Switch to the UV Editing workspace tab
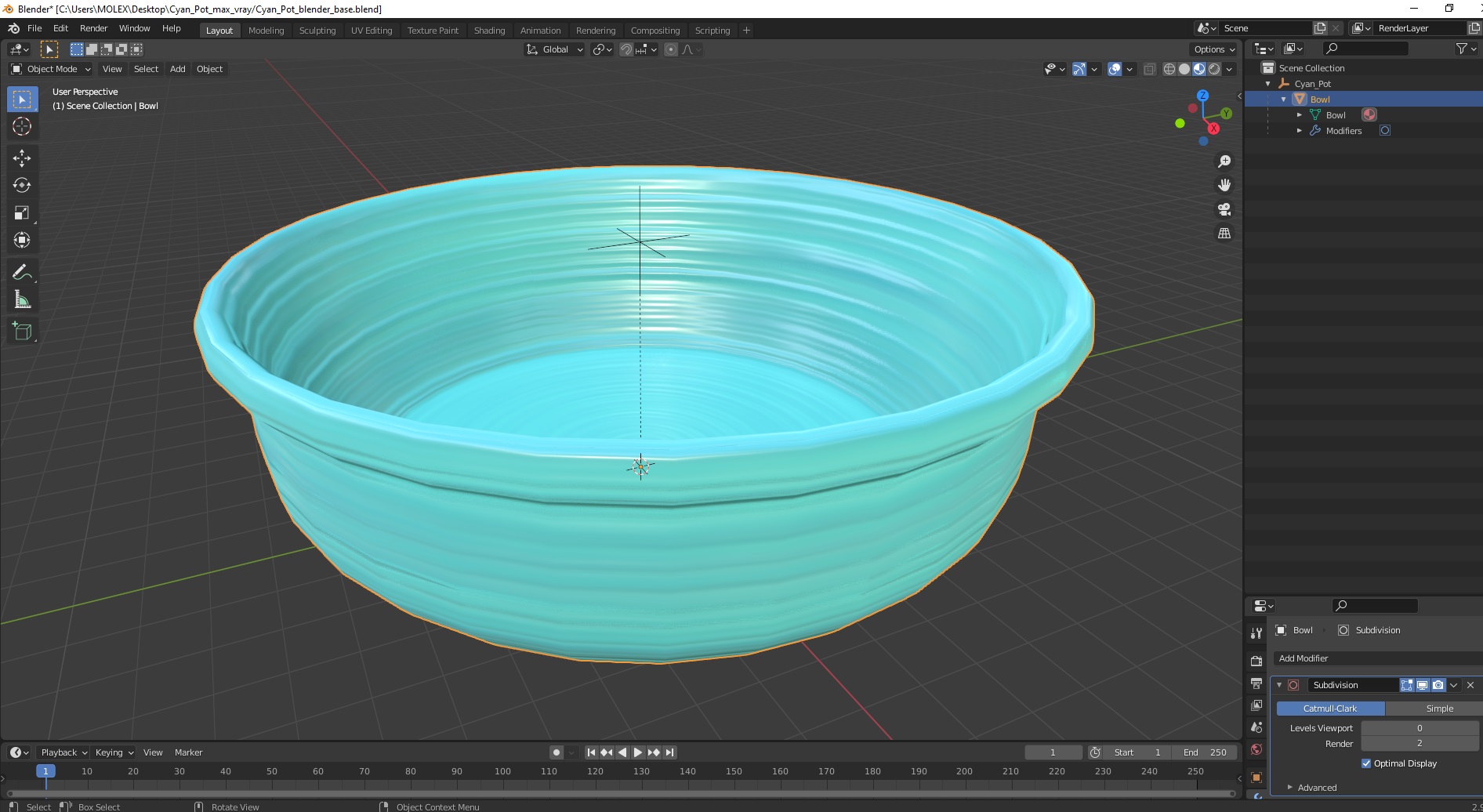This screenshot has width=1483, height=812. click(372, 31)
